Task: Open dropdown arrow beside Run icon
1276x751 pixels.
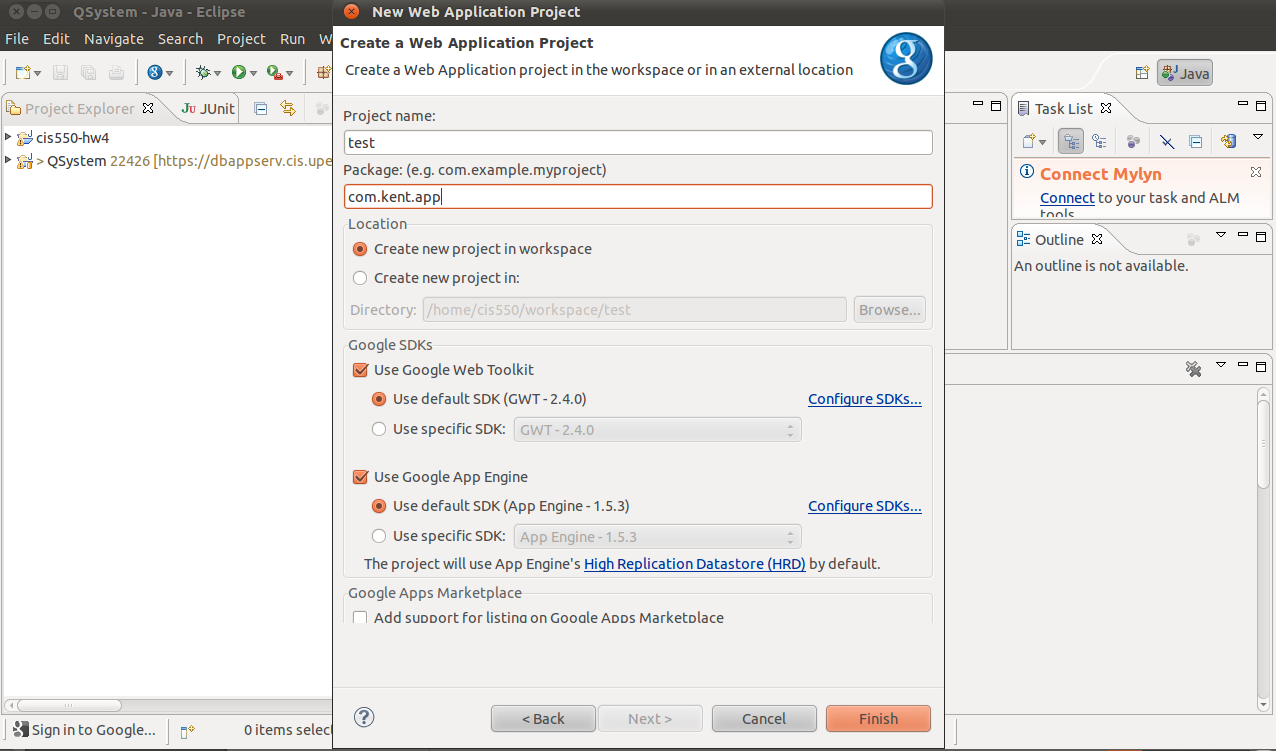Action: pos(254,73)
